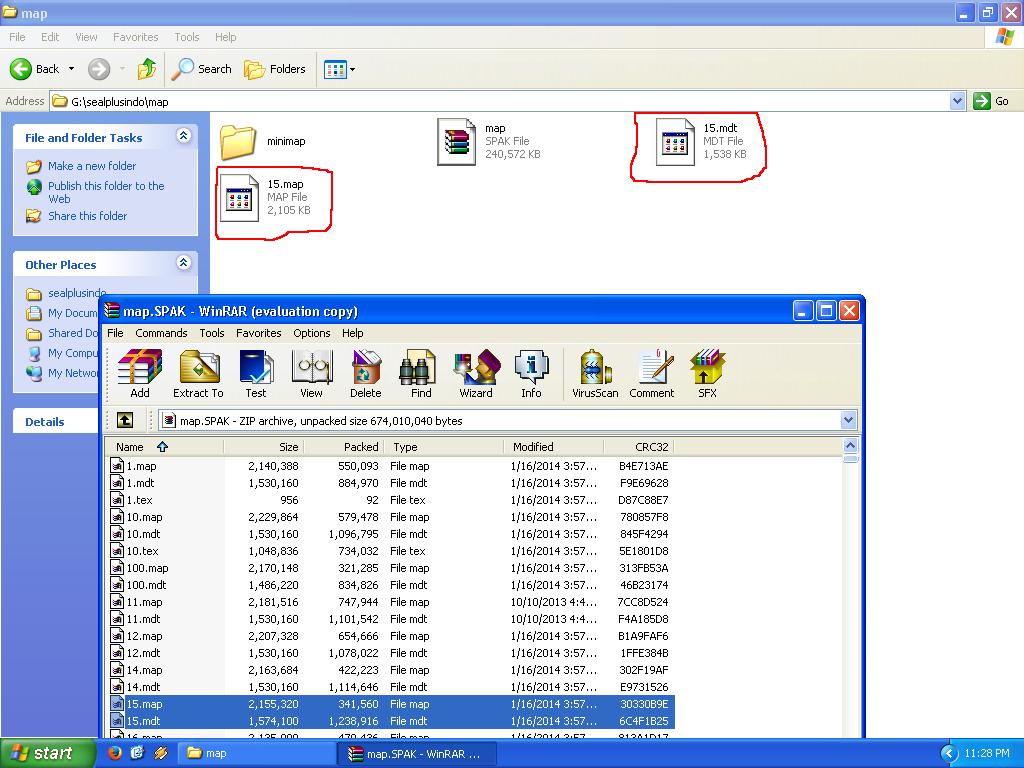The height and width of the screenshot is (768, 1024).
Task: Open the Comment tool
Action: click(652, 374)
